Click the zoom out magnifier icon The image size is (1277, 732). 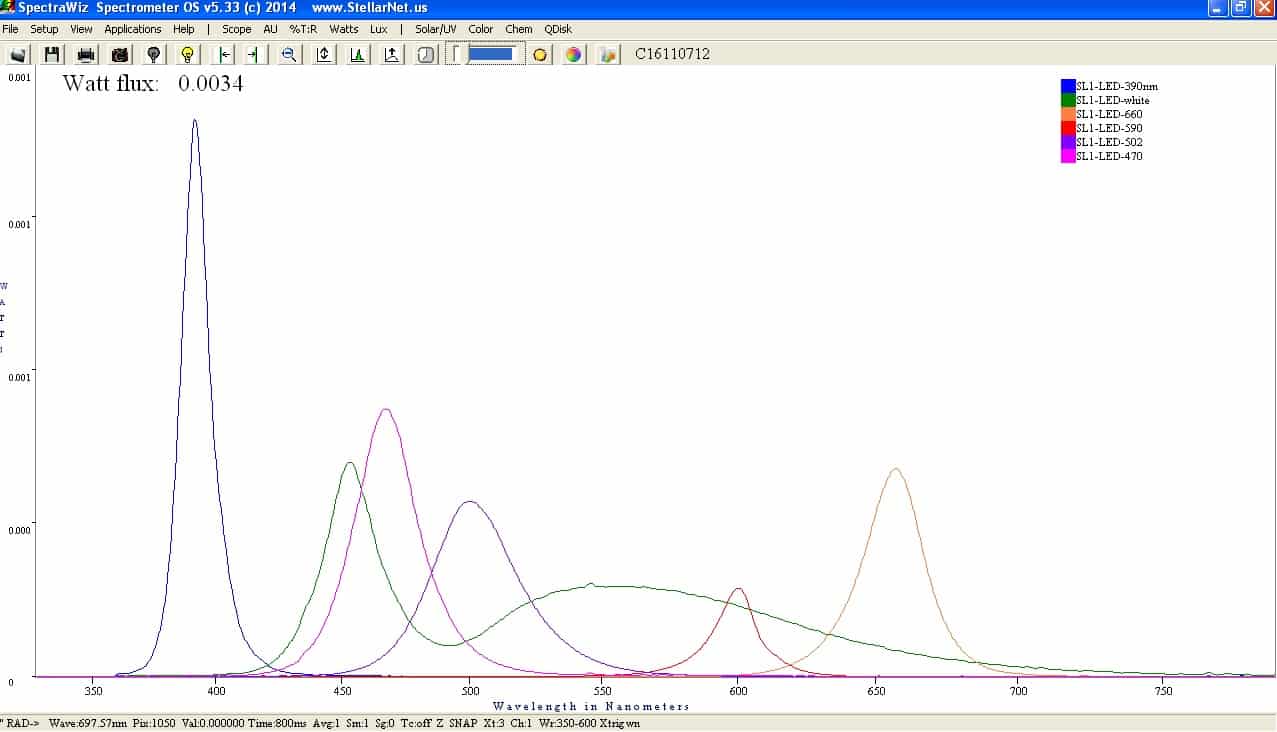[289, 54]
